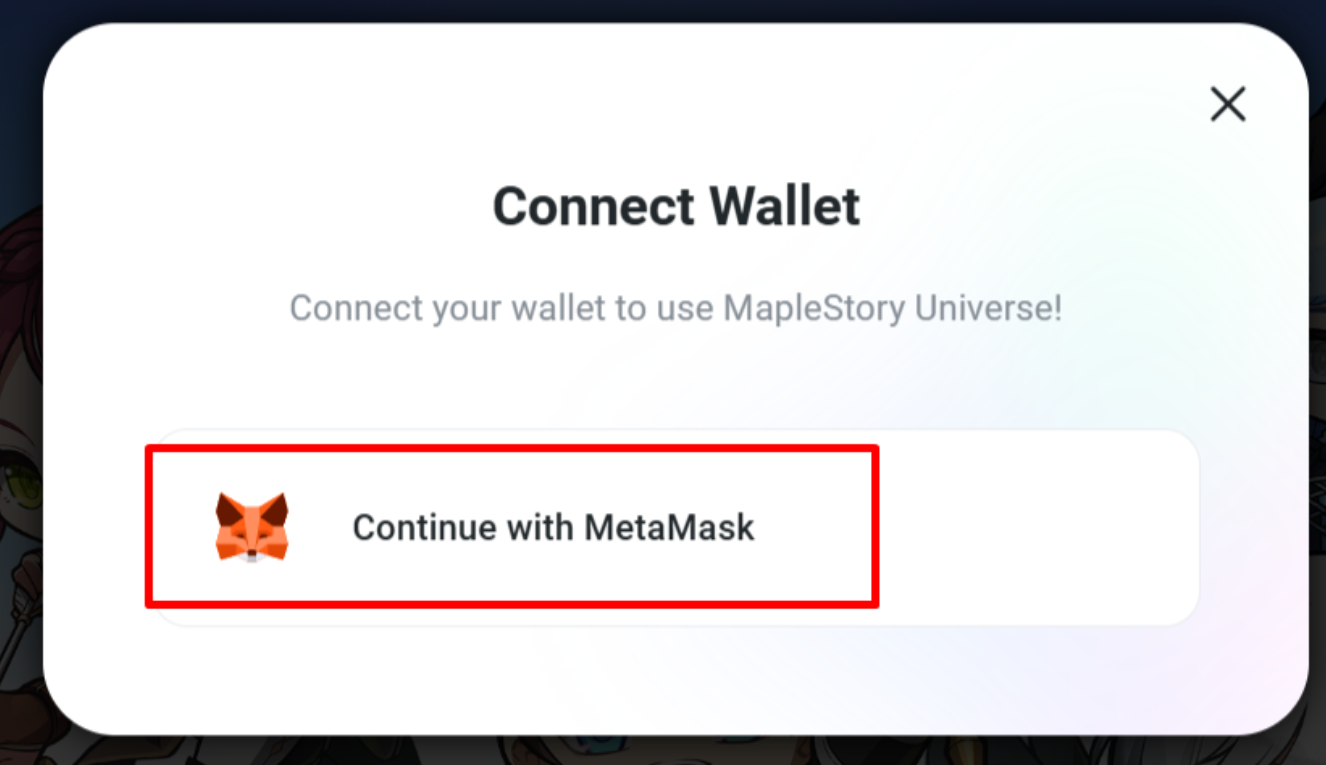Click the word Connect in the dialog title
The width and height of the screenshot is (1326, 765).
point(594,206)
